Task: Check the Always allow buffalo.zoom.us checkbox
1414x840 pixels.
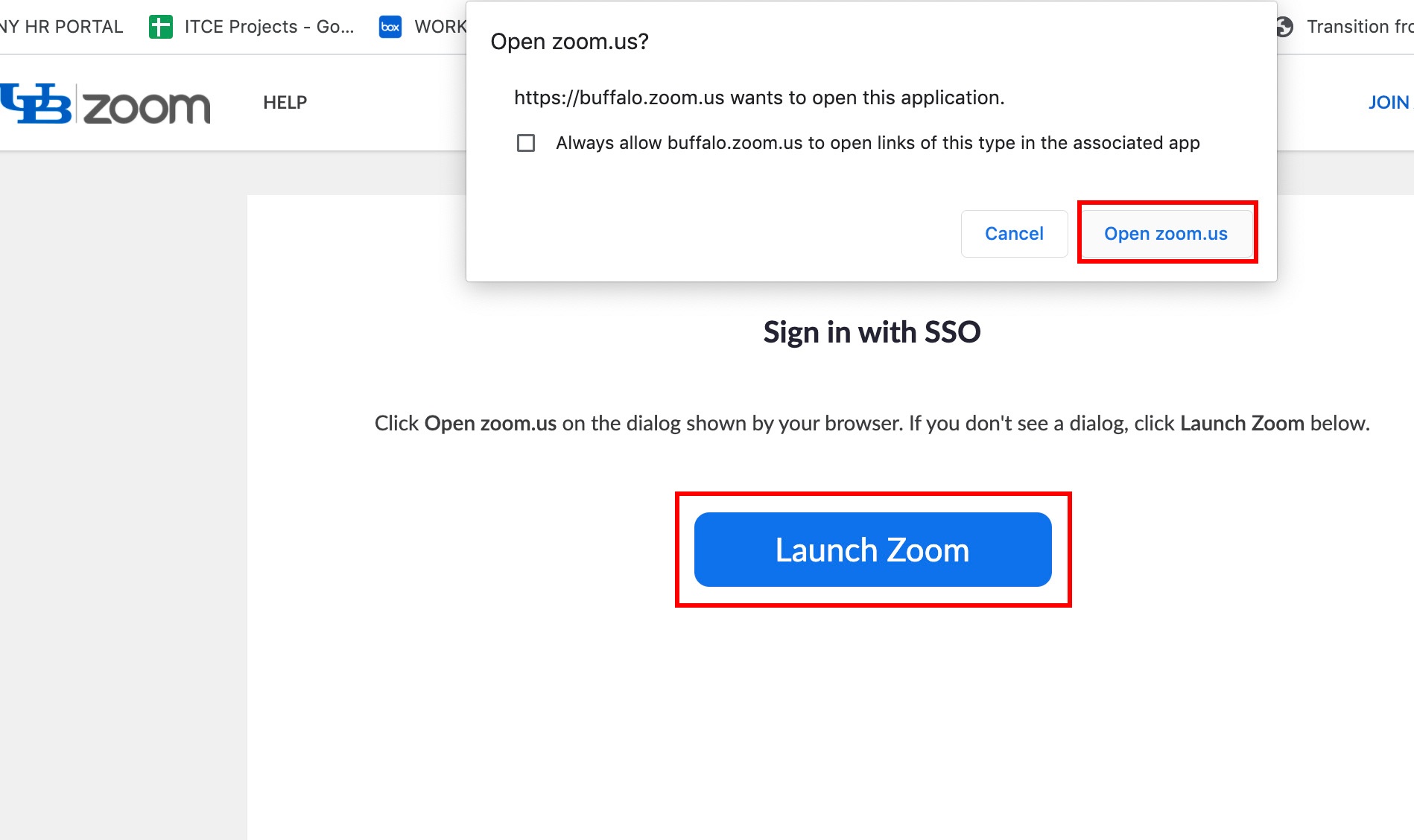Action: [x=526, y=143]
